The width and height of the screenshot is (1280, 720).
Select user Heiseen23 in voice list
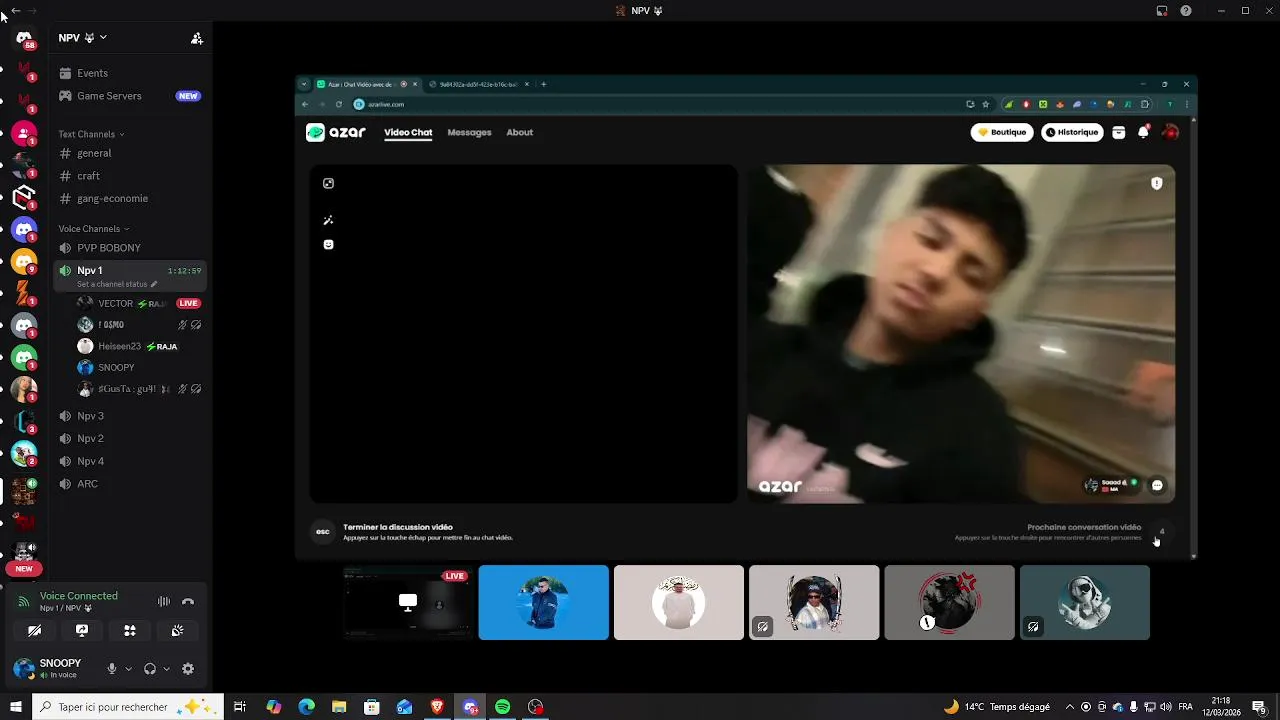140,346
